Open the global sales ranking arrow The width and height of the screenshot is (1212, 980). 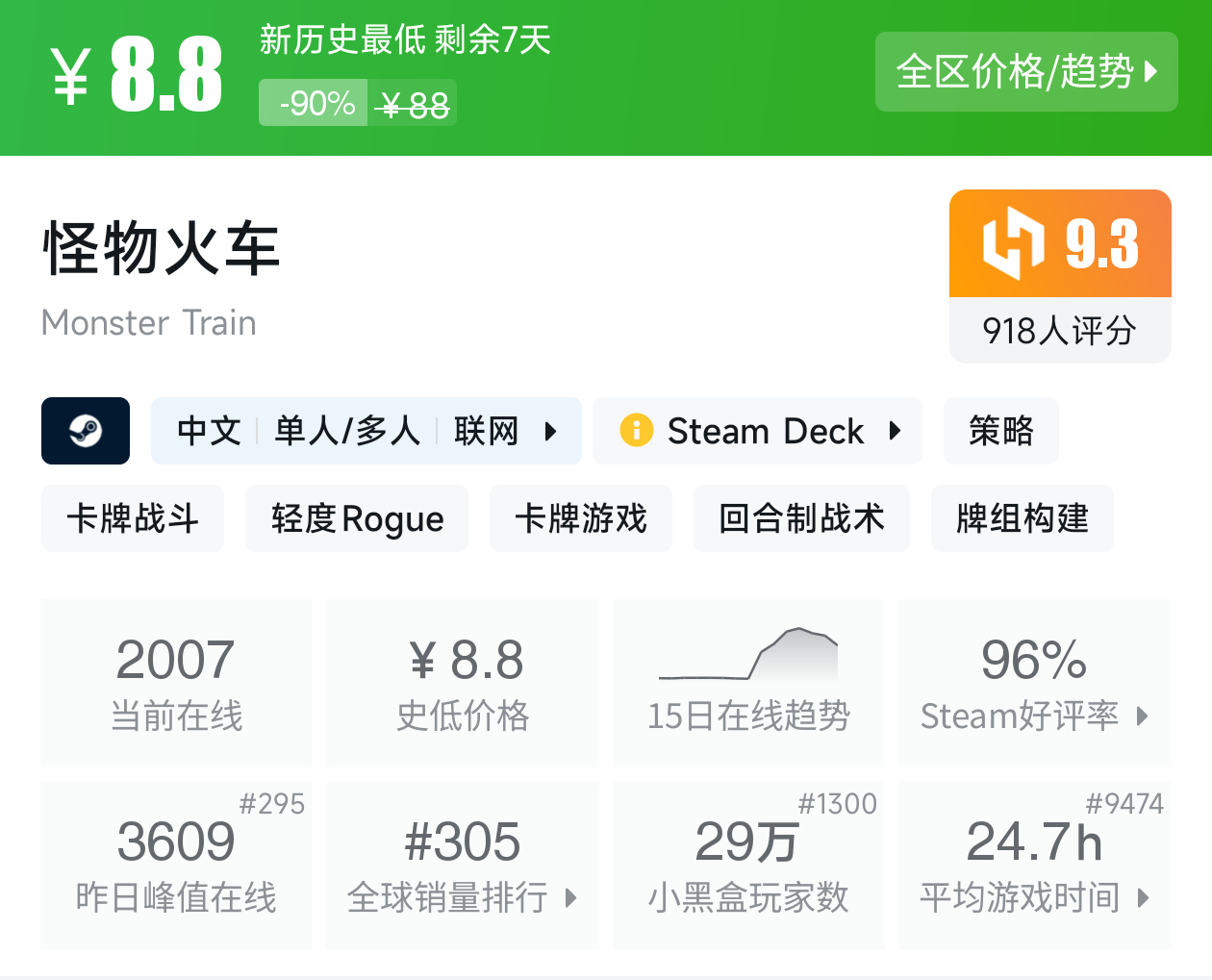click(x=570, y=898)
